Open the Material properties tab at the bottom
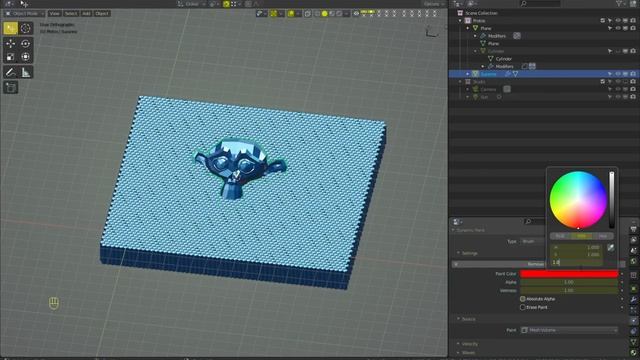This screenshot has height=360, width=640. point(633,352)
